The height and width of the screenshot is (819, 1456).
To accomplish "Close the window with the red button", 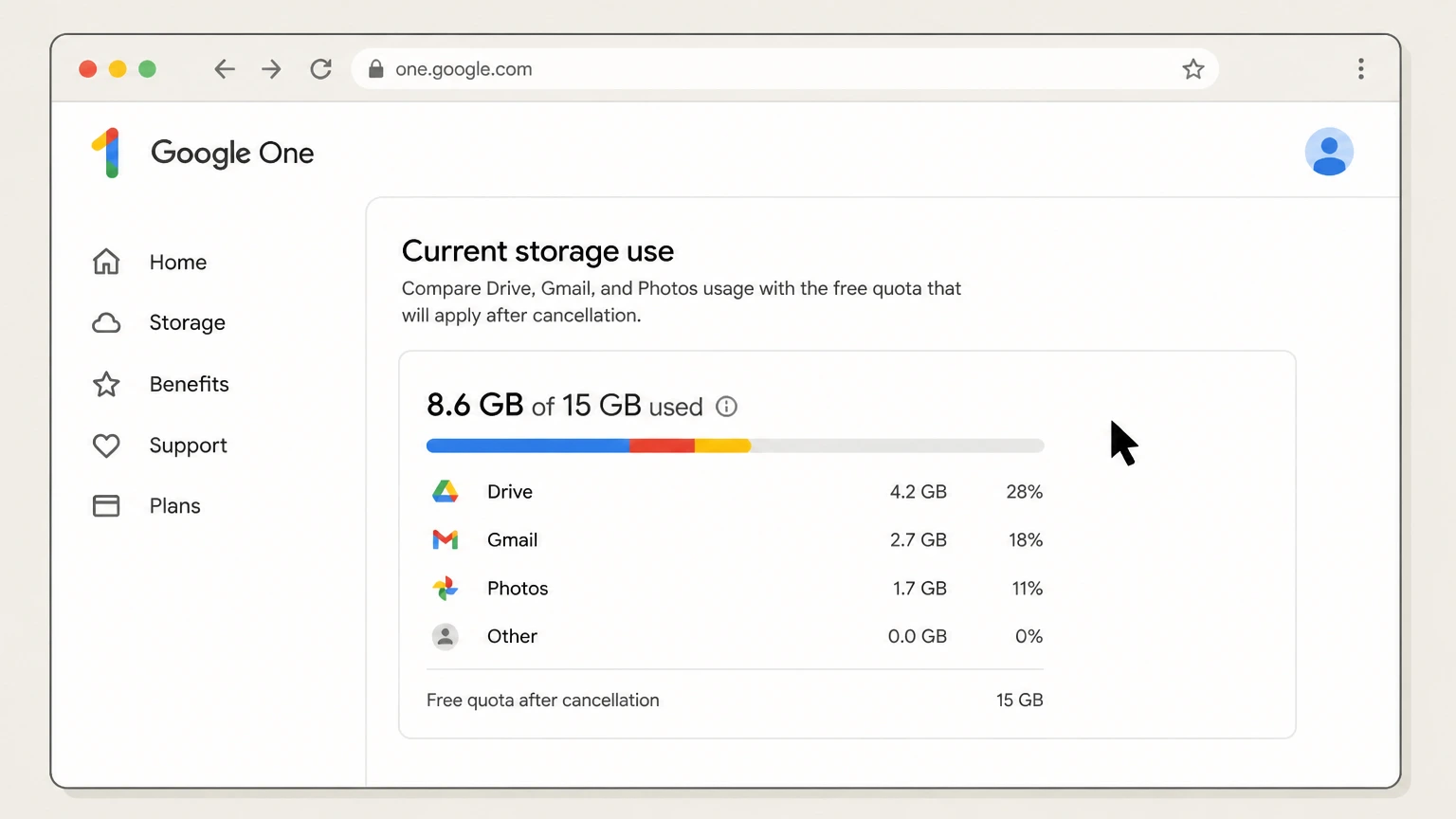I will click(88, 69).
